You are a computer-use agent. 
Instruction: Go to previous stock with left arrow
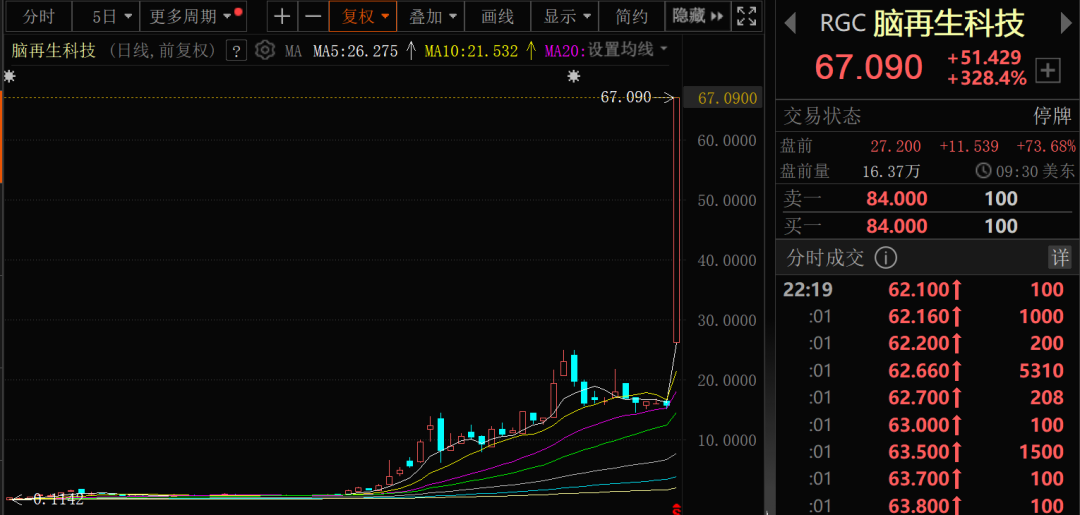(x=790, y=22)
